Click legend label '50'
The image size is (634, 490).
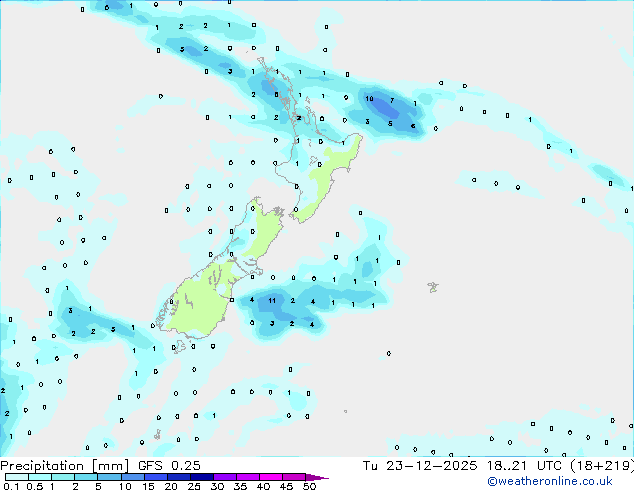coord(309,486)
